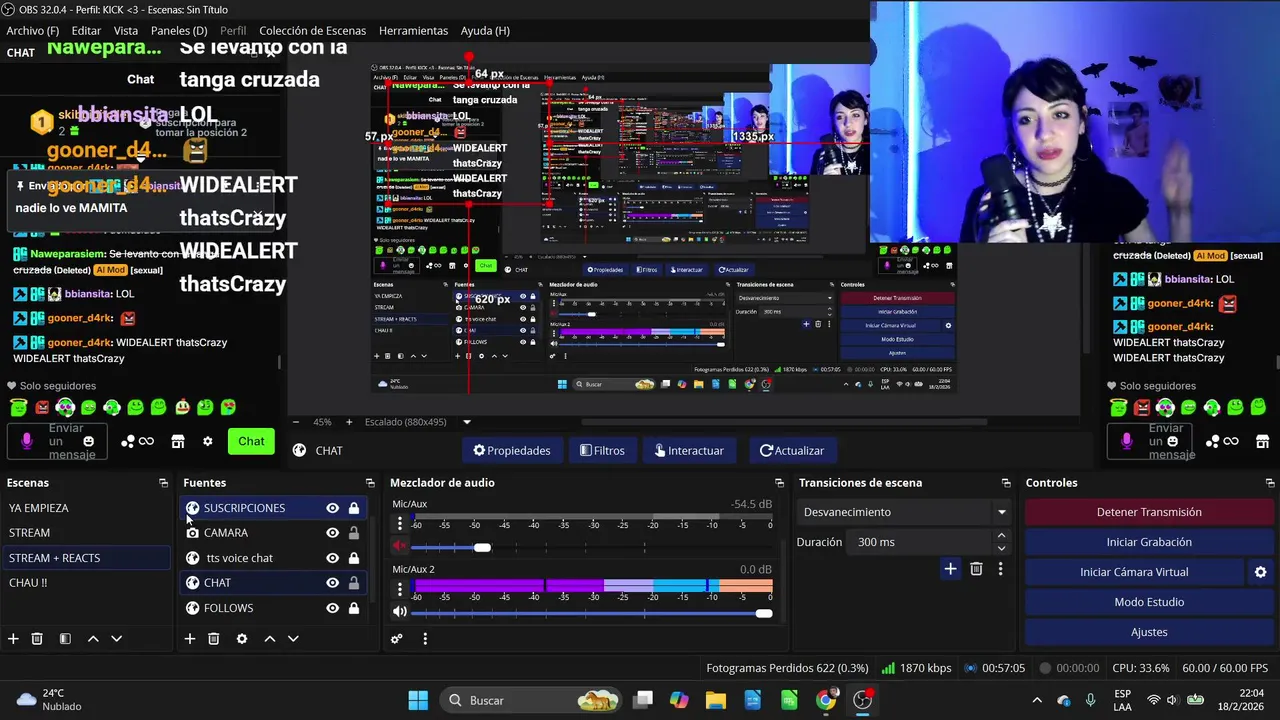Open the Vista menu
Image resolution: width=1280 pixels, height=720 pixels.
[126, 31]
